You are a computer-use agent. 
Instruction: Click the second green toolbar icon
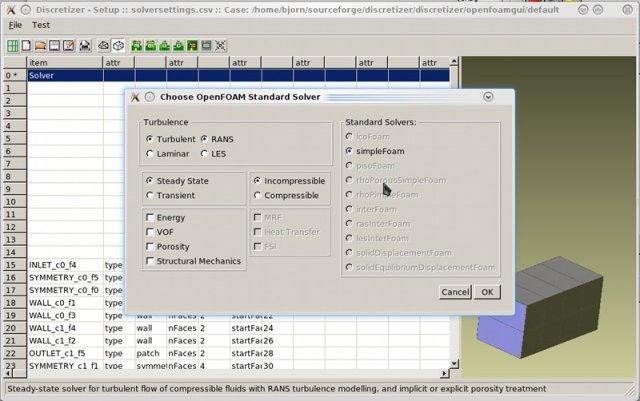coord(151,46)
